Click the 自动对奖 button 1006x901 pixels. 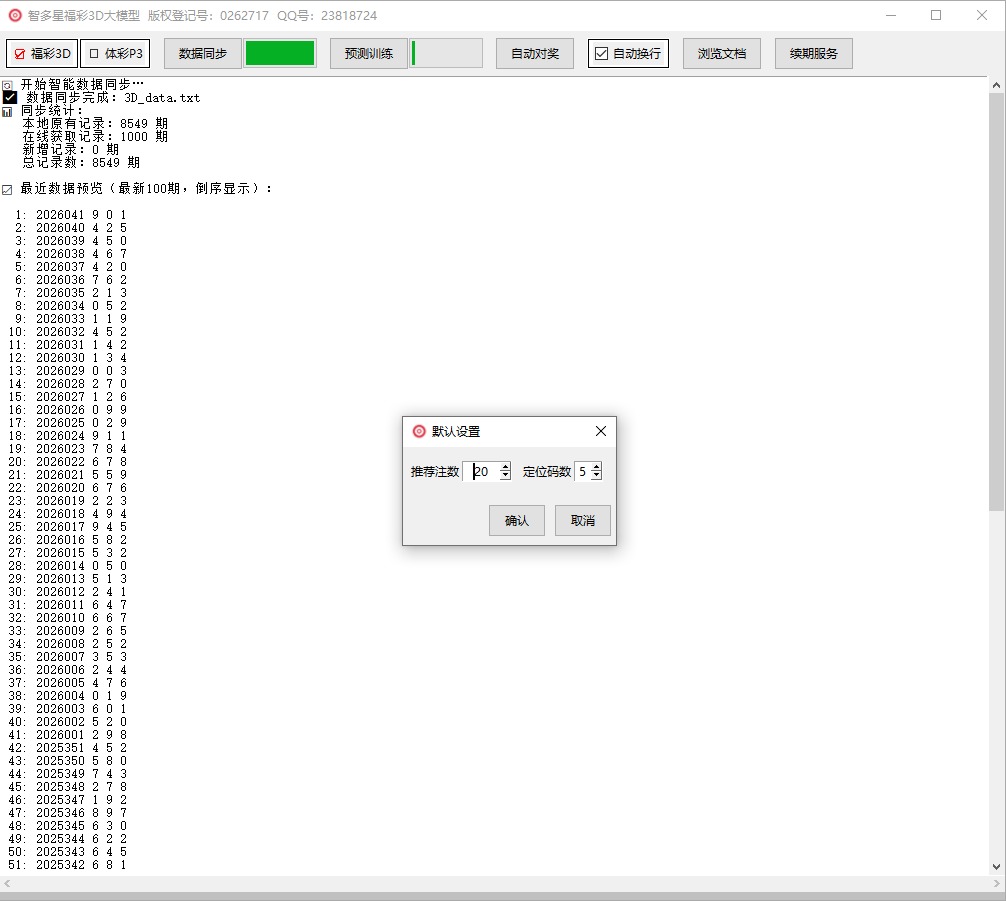pyautogui.click(x=534, y=54)
